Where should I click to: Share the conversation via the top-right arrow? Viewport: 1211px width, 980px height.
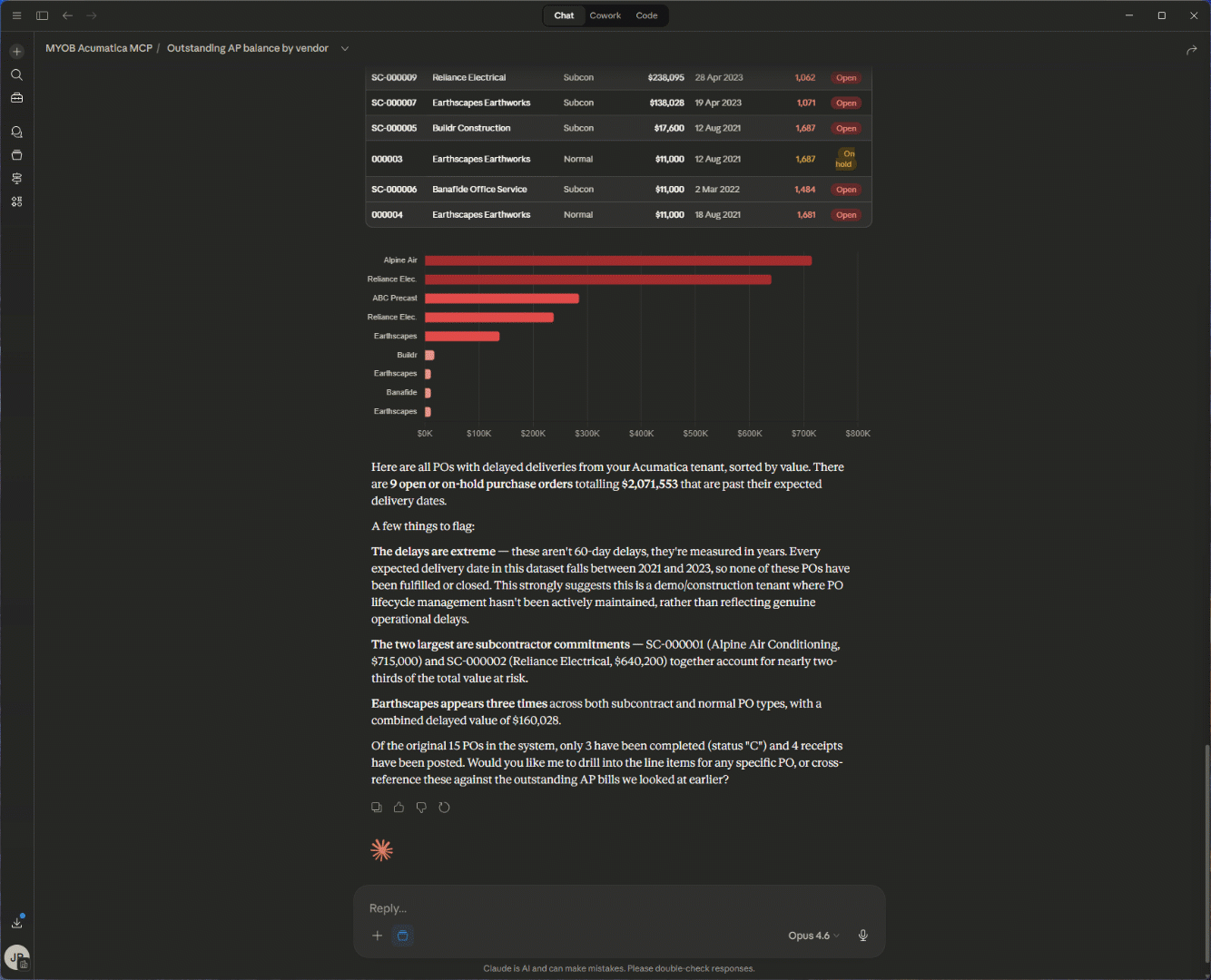point(1192,50)
